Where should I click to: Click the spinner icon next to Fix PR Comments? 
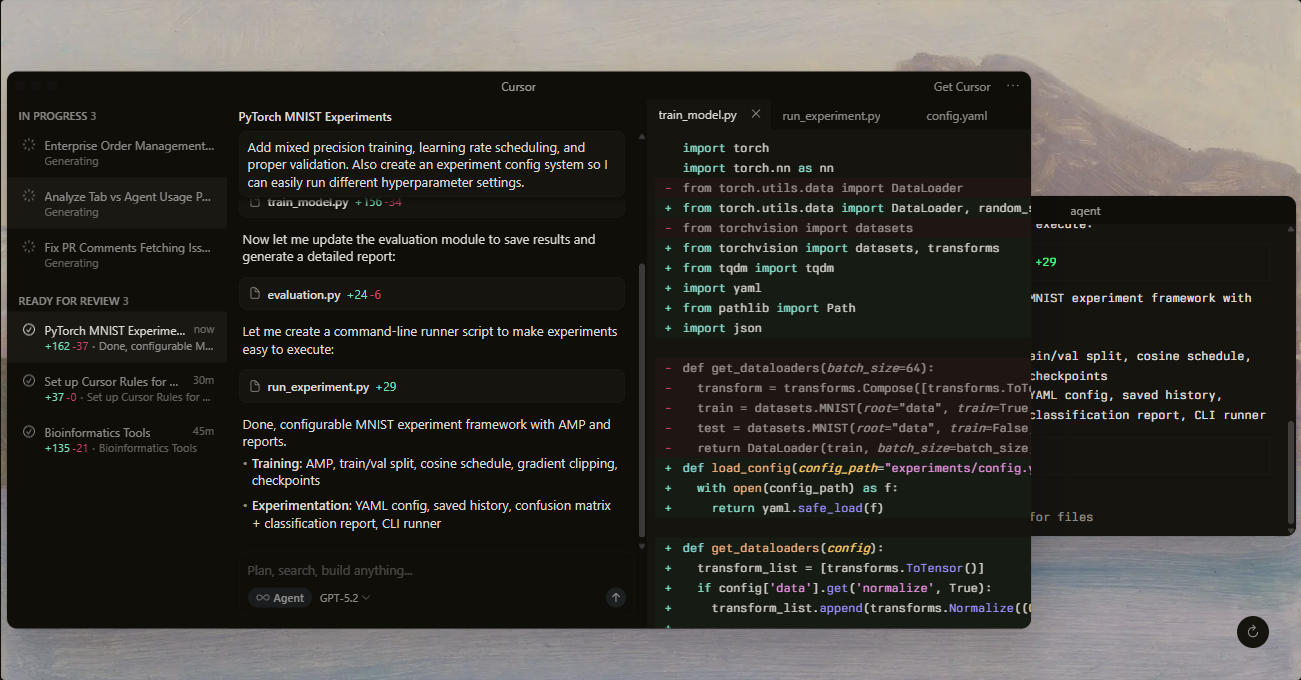pos(29,248)
